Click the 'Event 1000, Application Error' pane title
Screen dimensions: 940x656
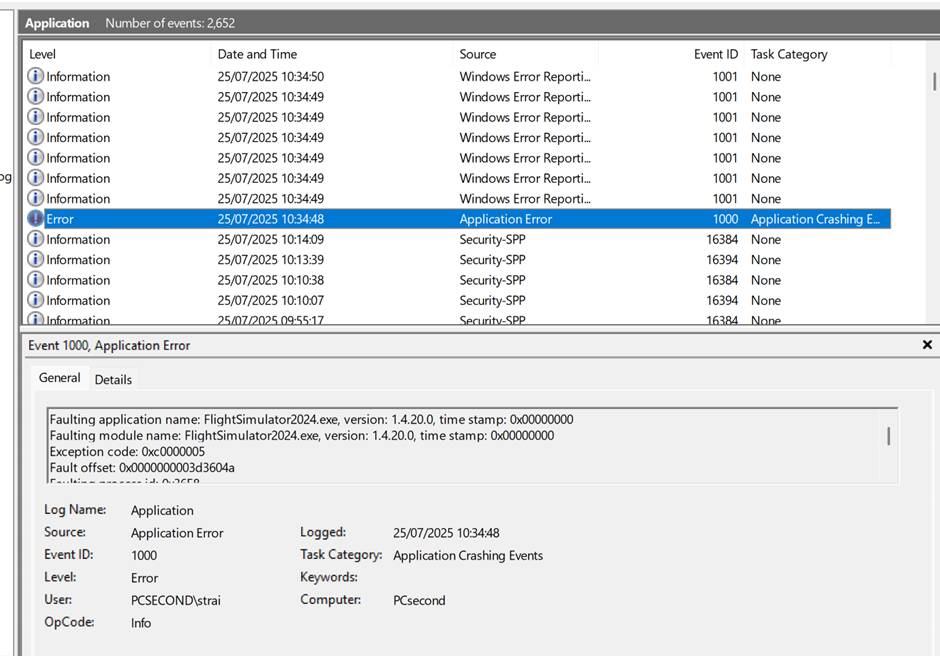point(109,345)
